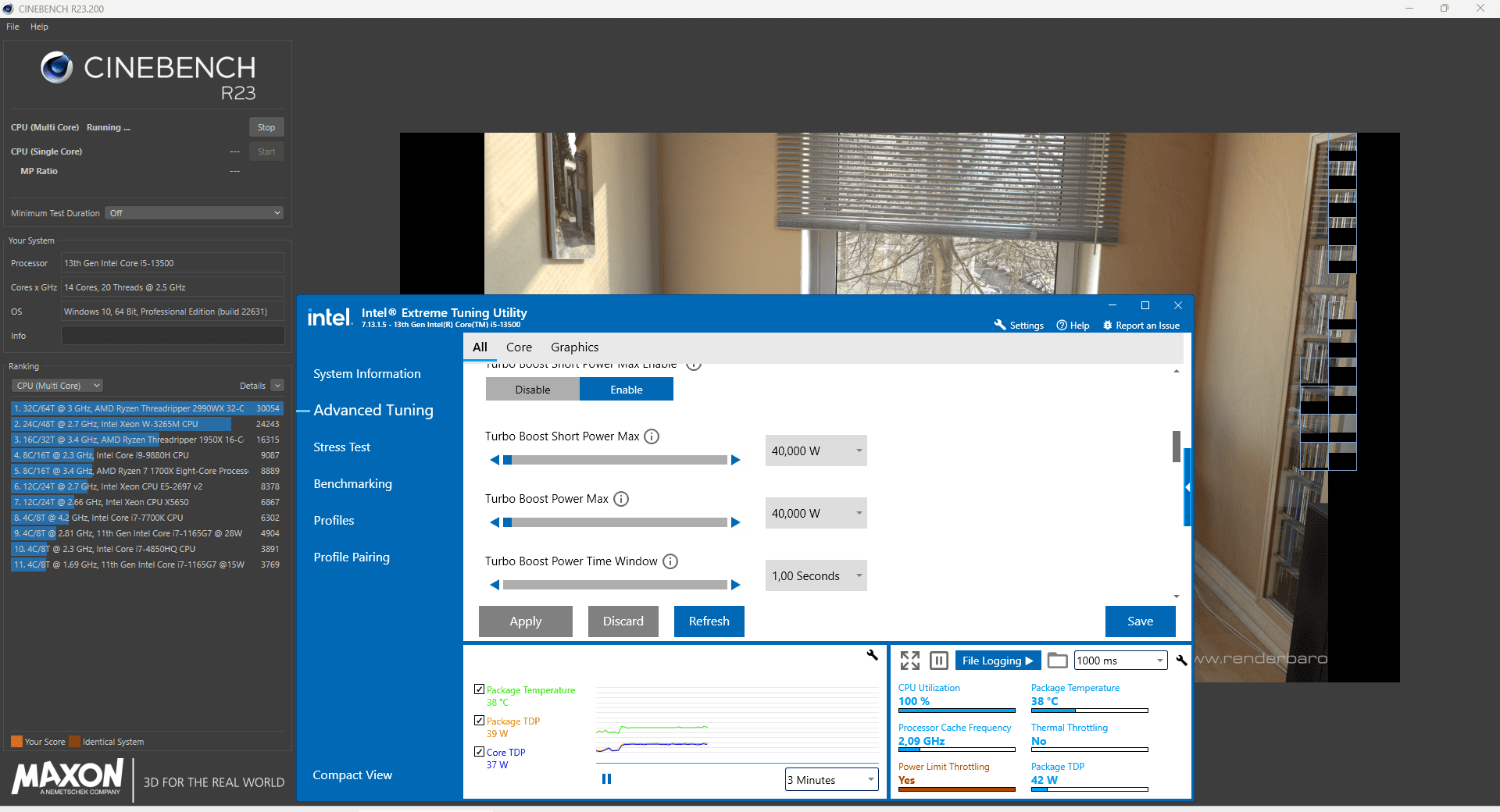Open Benchmarking in XTU sidebar
Image resolution: width=1500 pixels, height=812 pixels.
click(352, 484)
